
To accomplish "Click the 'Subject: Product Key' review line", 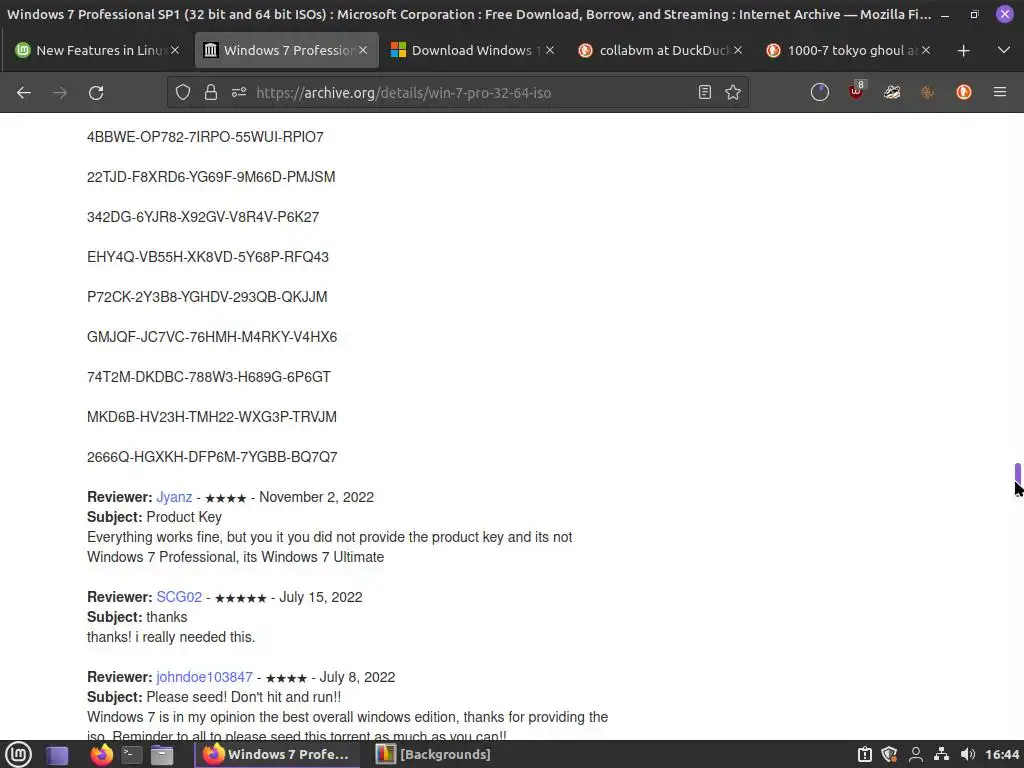I will point(154,517).
